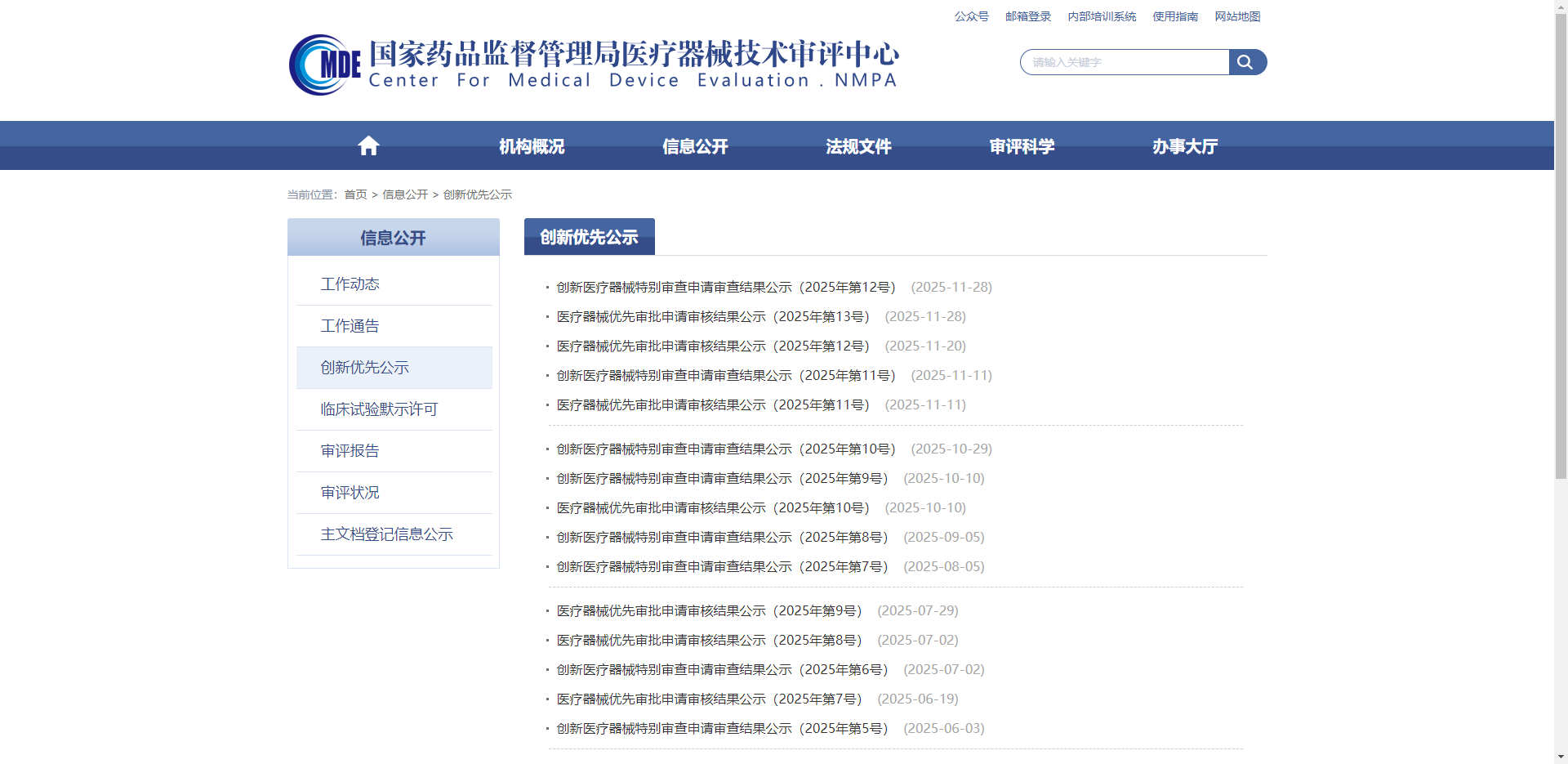Open the 信息公开 navigation menu
Viewport: 1568px width, 764px height.
695,146
